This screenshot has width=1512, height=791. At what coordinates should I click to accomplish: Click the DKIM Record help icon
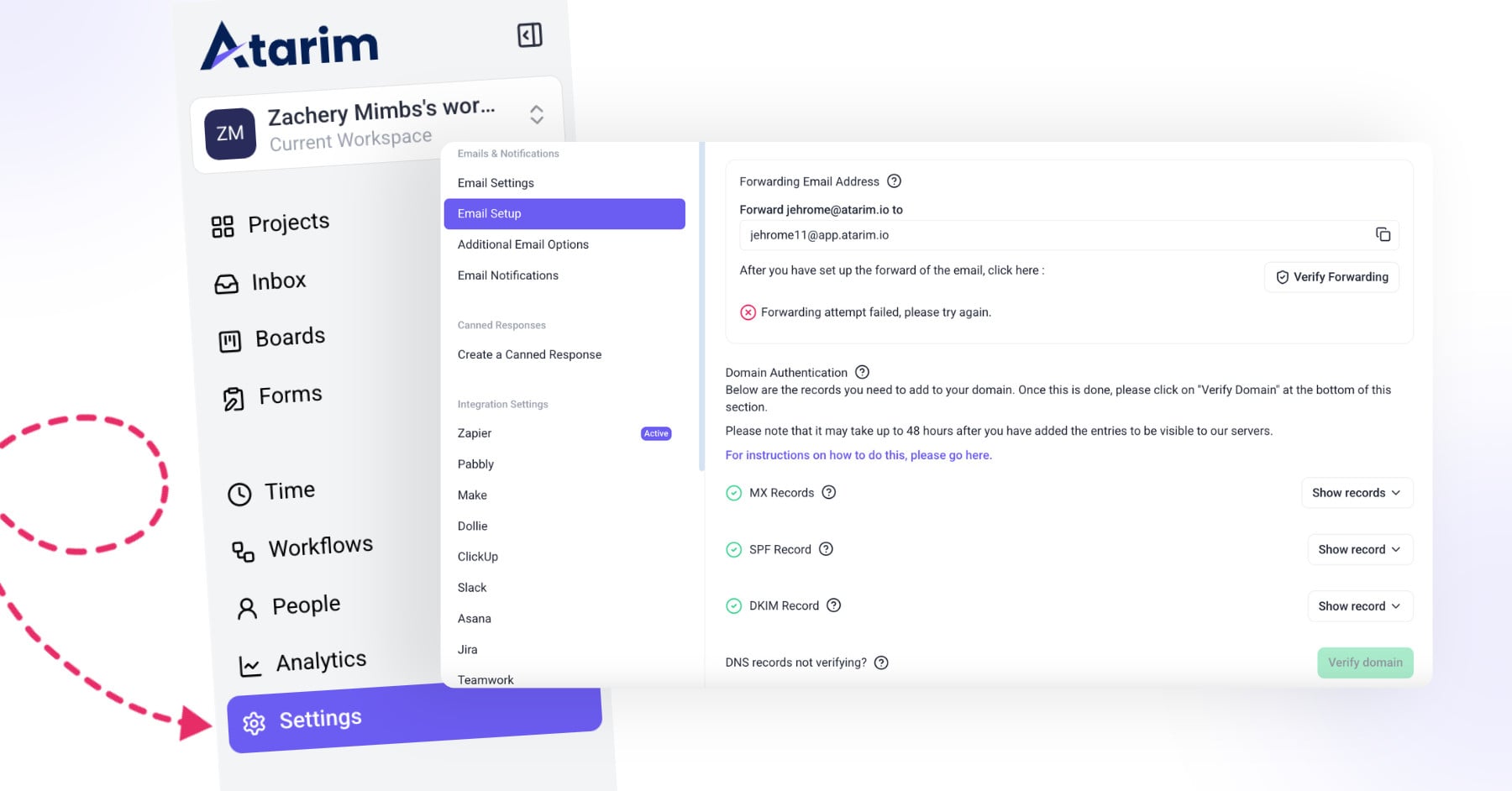(833, 605)
